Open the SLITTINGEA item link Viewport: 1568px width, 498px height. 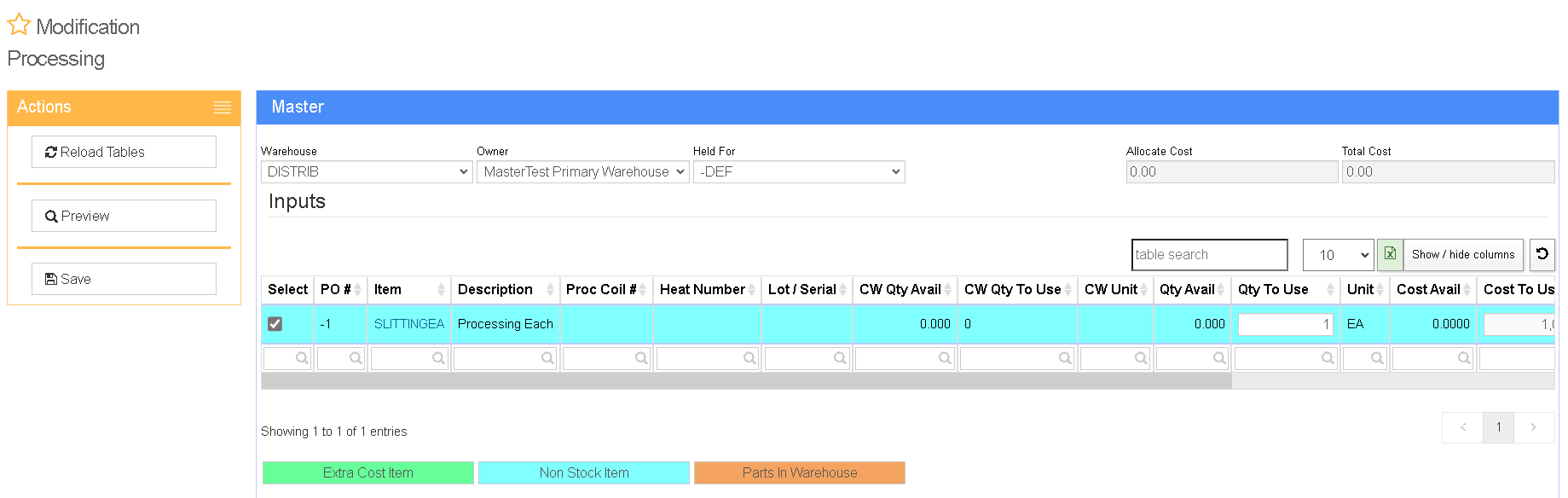click(x=409, y=324)
